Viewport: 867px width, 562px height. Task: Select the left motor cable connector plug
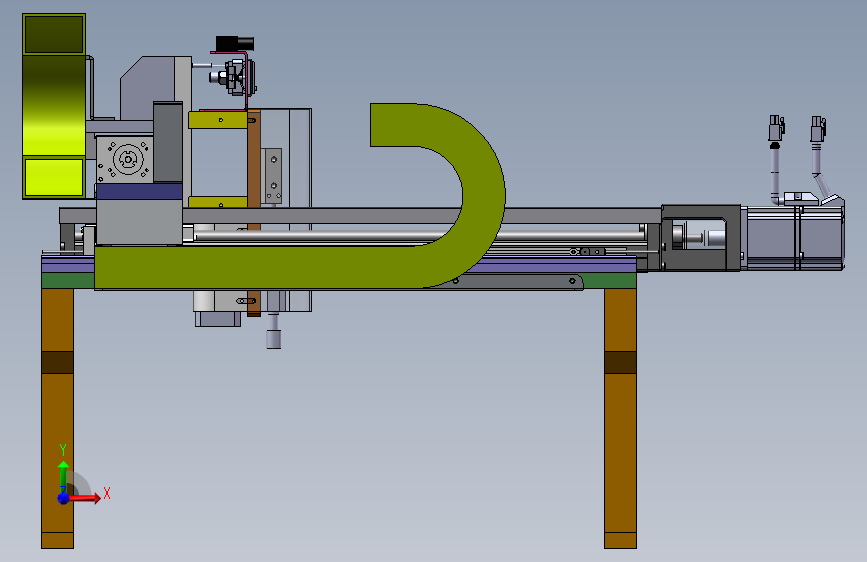pyautogui.click(x=776, y=128)
